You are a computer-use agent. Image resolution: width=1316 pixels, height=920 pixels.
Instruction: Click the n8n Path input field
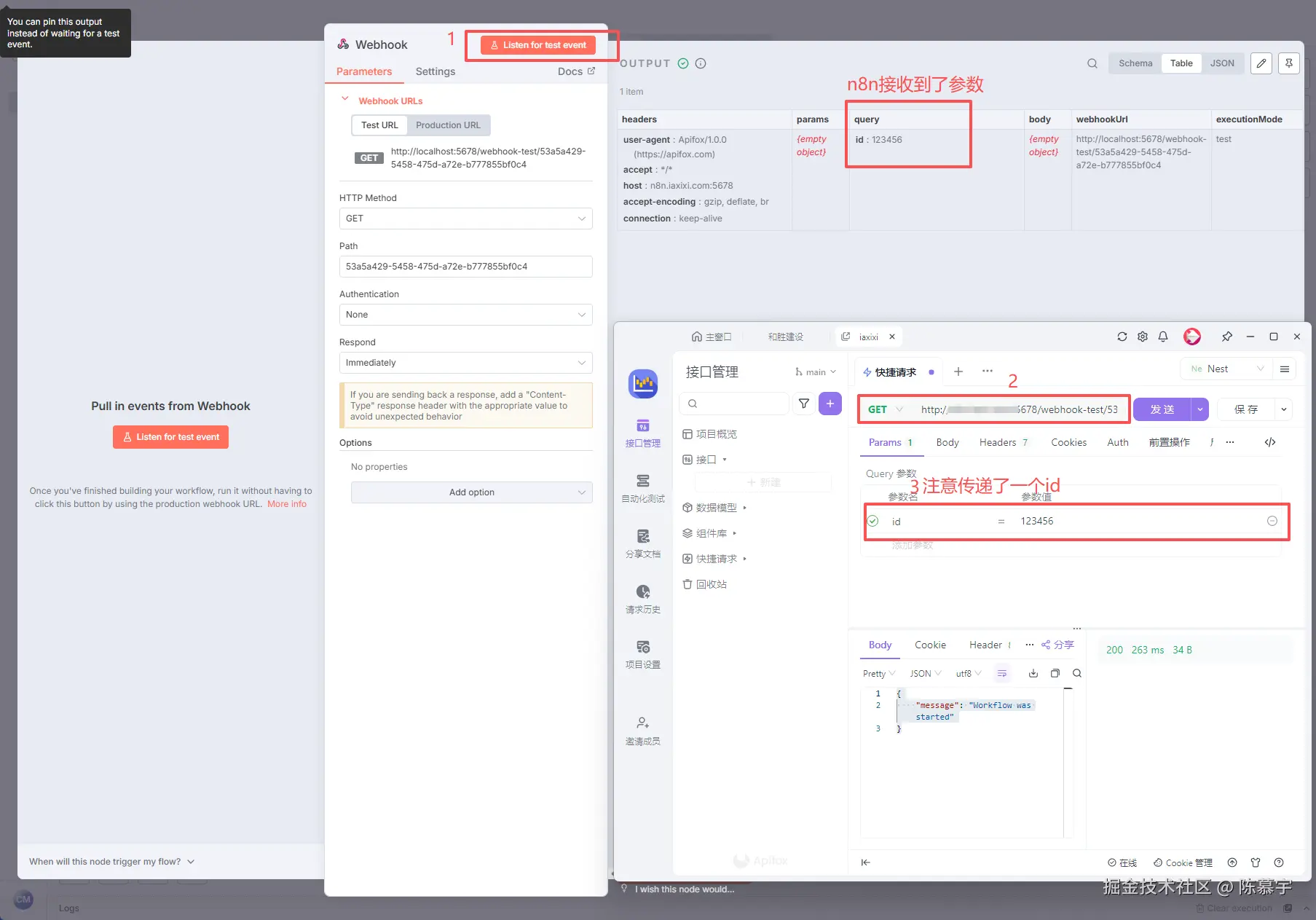click(466, 267)
